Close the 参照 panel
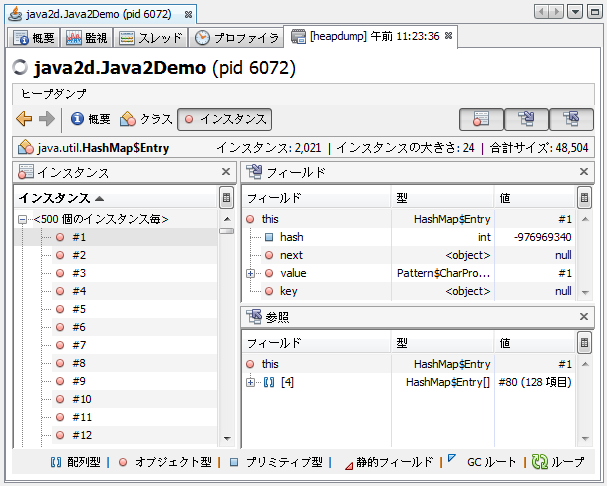Image resolution: width=607 pixels, height=486 pixels. click(x=584, y=316)
